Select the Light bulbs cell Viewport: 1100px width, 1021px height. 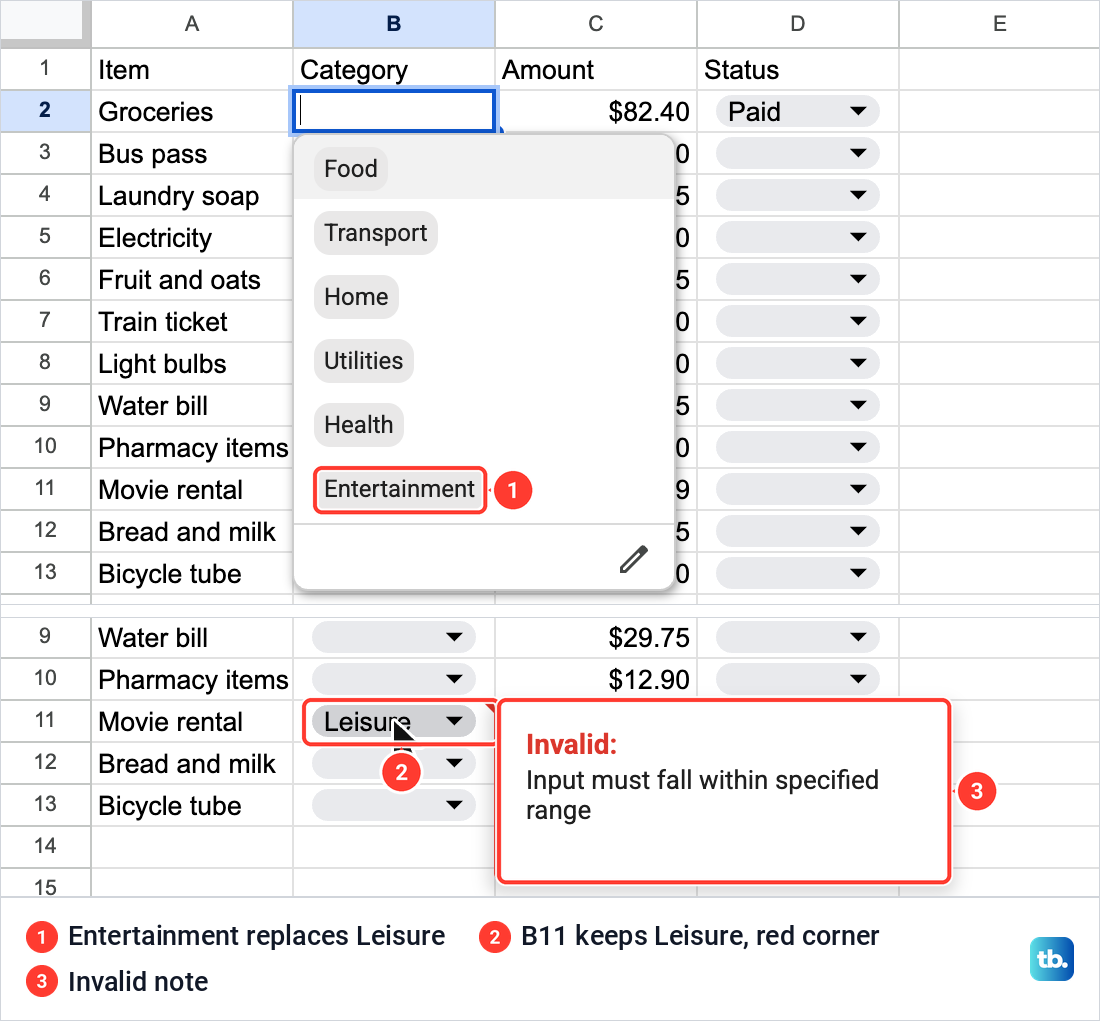[192, 364]
